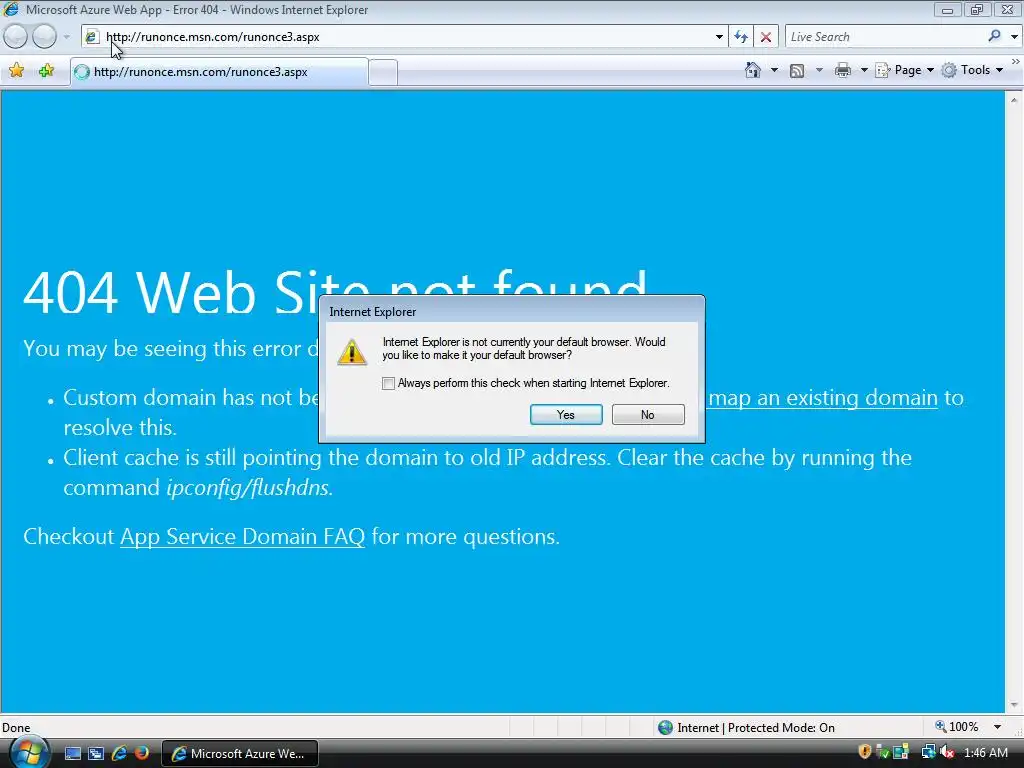Screen dimensions: 1024x768
Task: Expand the Print options dropdown arrow
Action: (863, 70)
